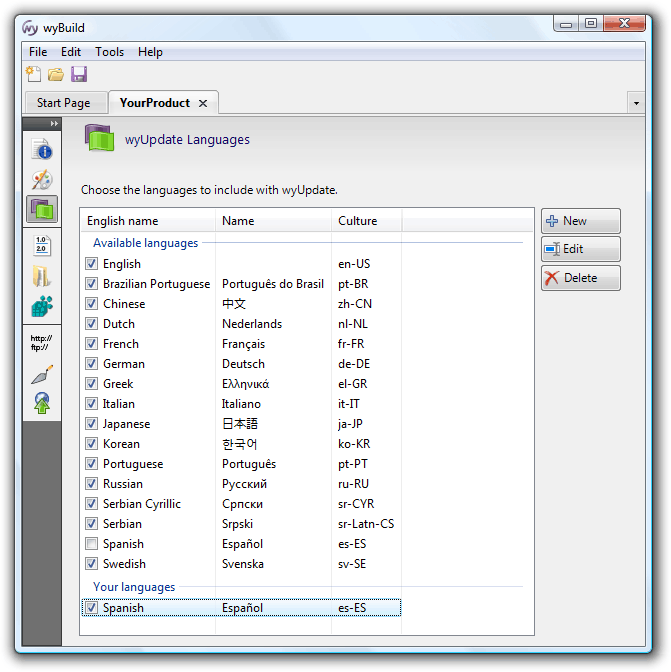Image resolution: width=671 pixels, height=672 pixels.
Task: Select the Portuguese pt-PT row
Action: point(241,464)
